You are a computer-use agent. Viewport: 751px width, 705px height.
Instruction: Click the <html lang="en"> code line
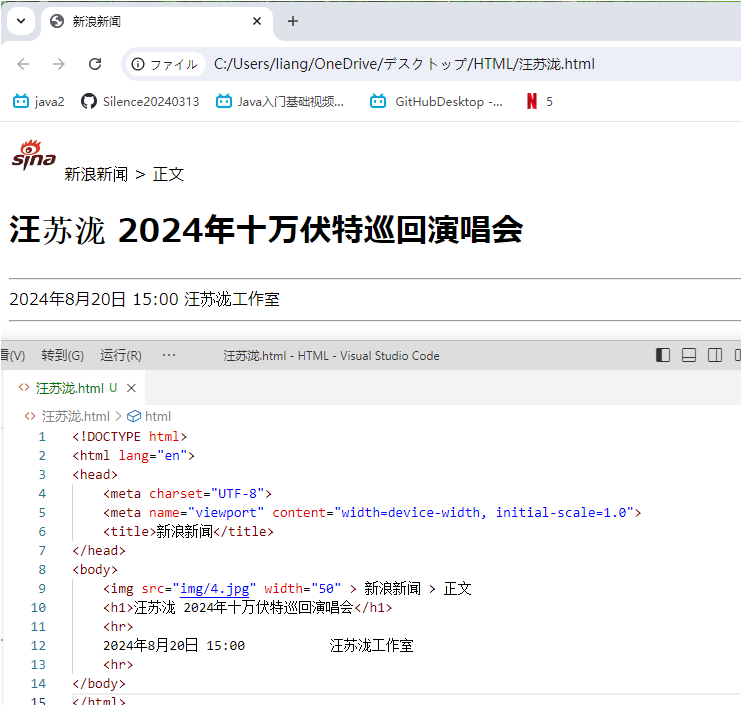tap(133, 455)
